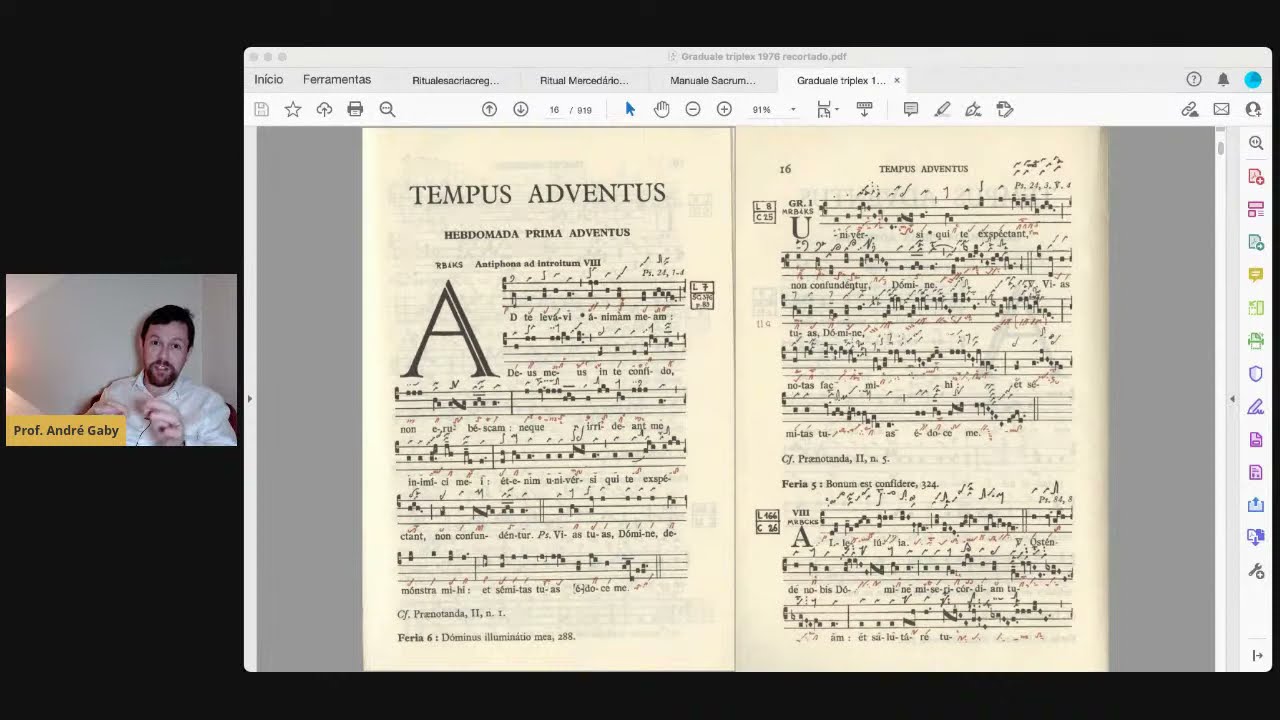The width and height of the screenshot is (1280, 720).
Task: Click the HEBDOMADA PRIMA ADVENTUS heading
Action: (537, 233)
